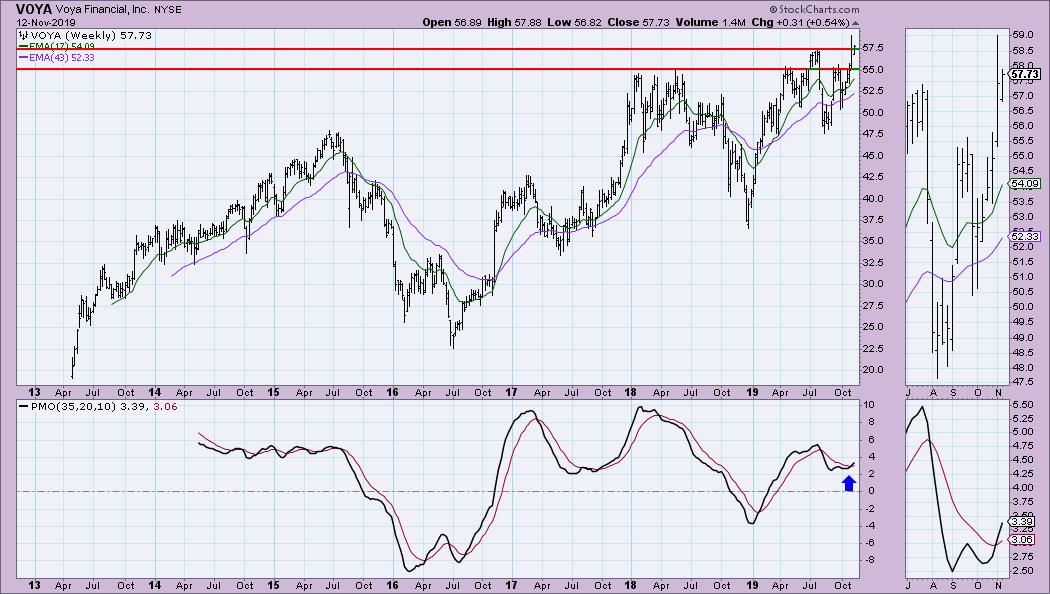Click the 59.0 price level on the zoom panel axis

coord(1021,34)
